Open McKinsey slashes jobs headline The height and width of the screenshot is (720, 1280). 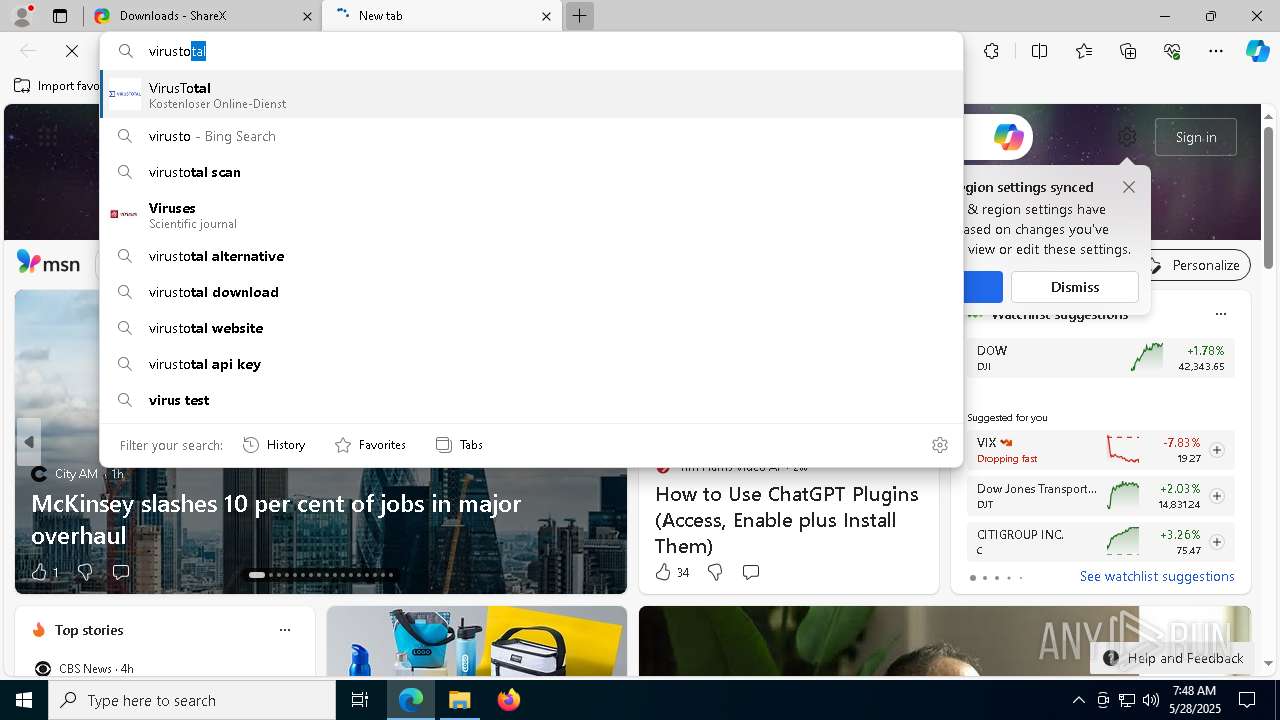click(276, 519)
